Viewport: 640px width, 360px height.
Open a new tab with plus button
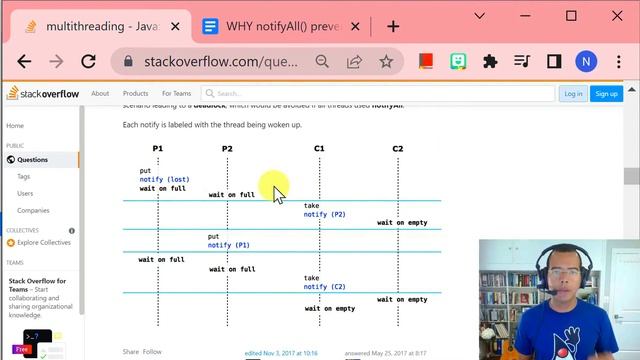[393, 27]
